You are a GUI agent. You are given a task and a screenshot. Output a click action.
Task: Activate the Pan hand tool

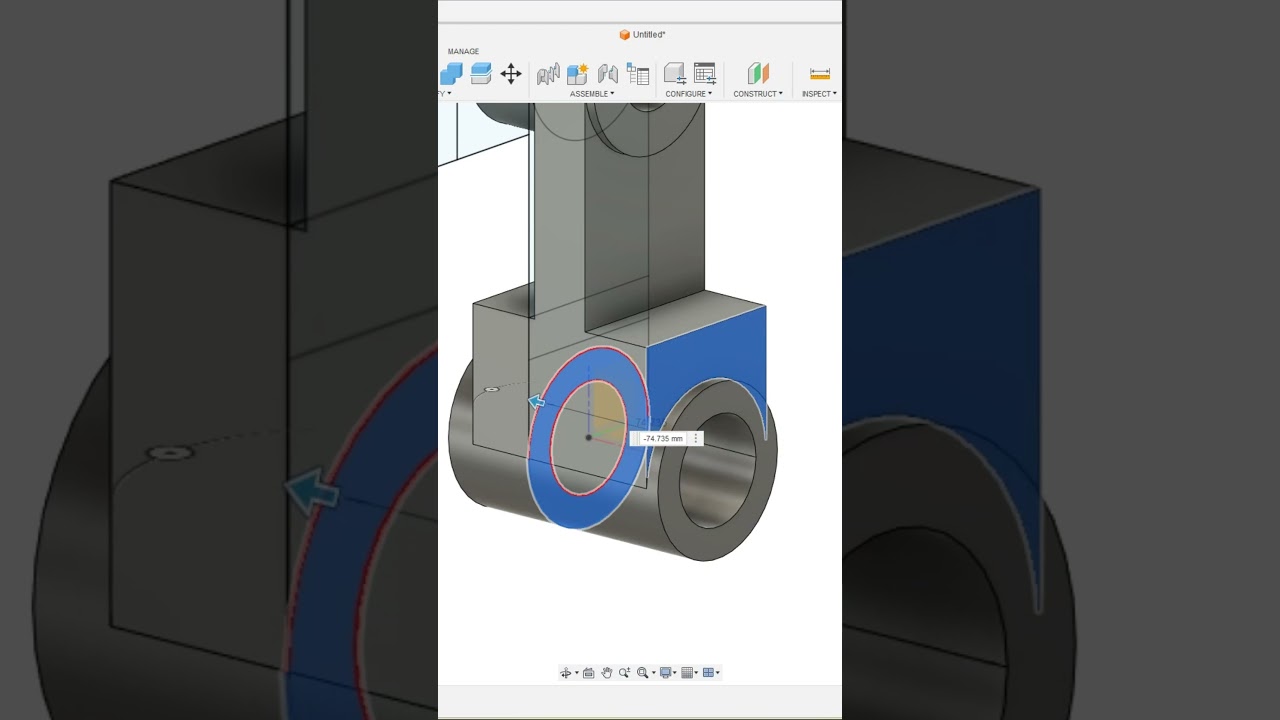point(606,673)
